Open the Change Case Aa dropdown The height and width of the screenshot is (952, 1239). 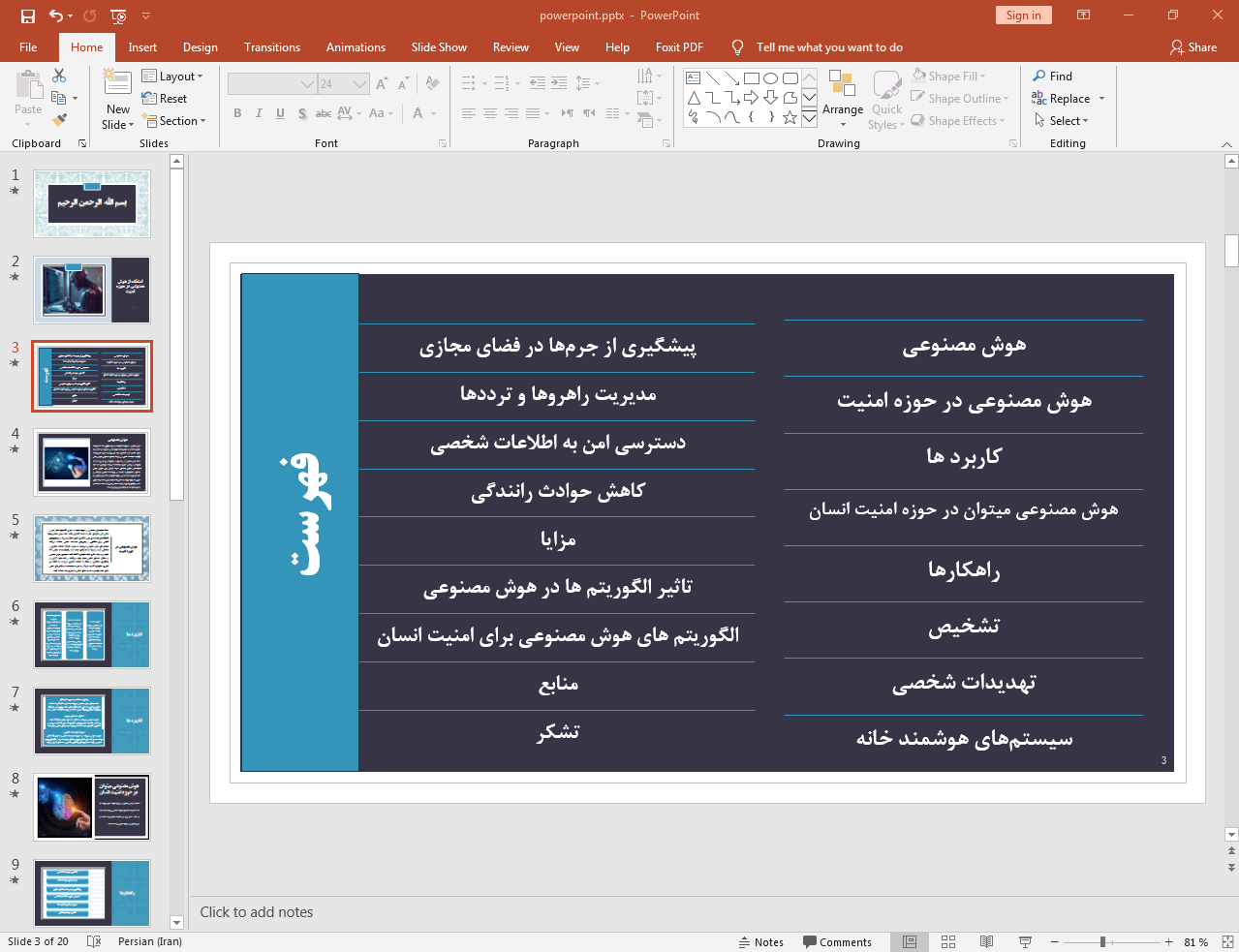pos(381,113)
